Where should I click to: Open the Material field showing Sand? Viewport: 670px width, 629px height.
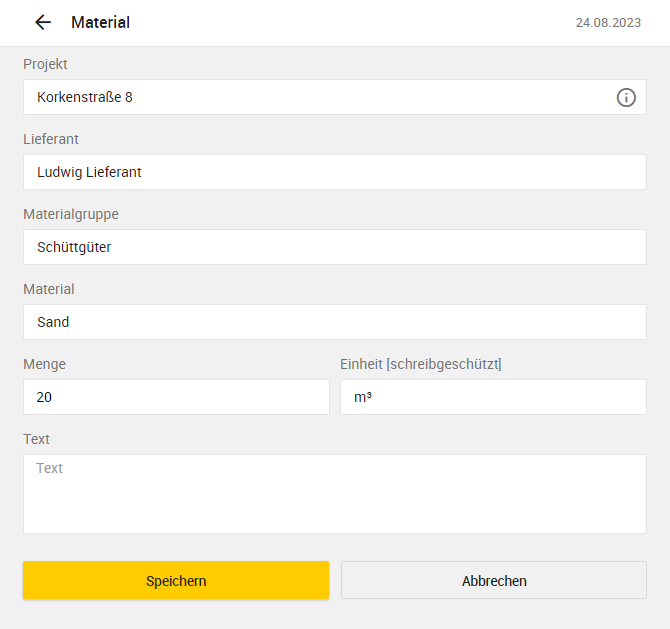[x=335, y=322]
